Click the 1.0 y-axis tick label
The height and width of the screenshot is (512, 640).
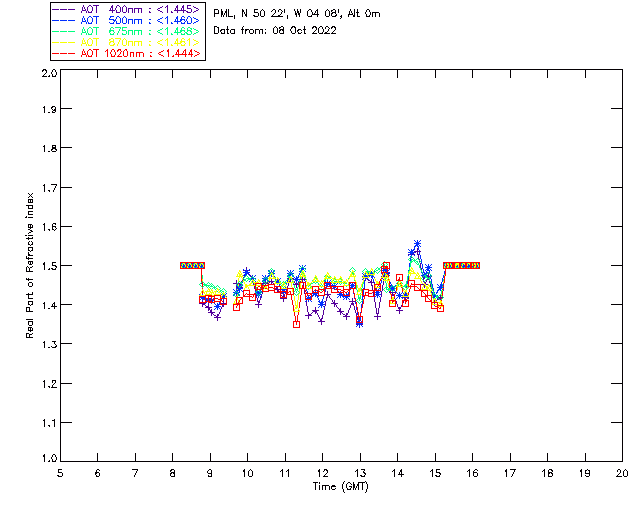pyautogui.click(x=49, y=459)
